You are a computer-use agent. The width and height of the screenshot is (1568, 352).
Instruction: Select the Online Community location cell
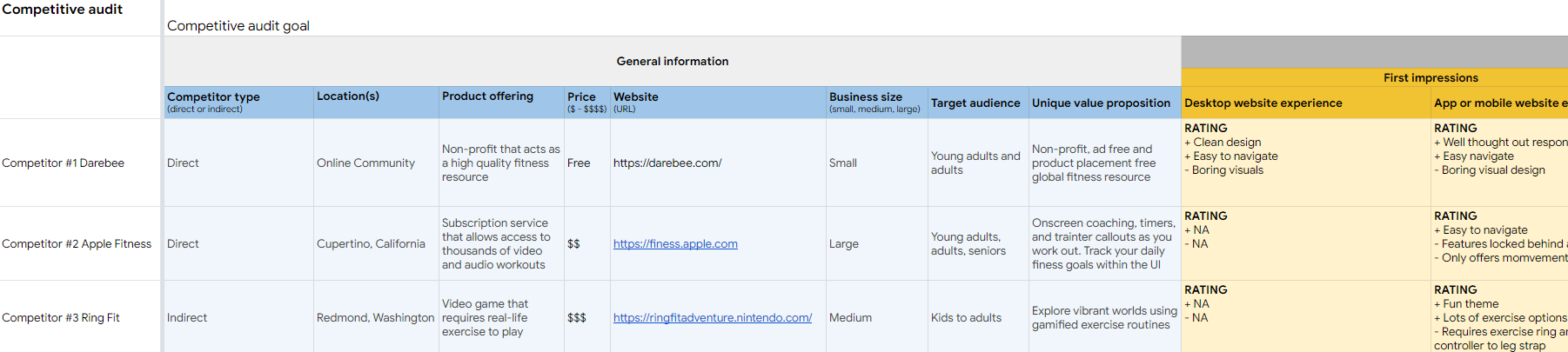[x=365, y=163]
